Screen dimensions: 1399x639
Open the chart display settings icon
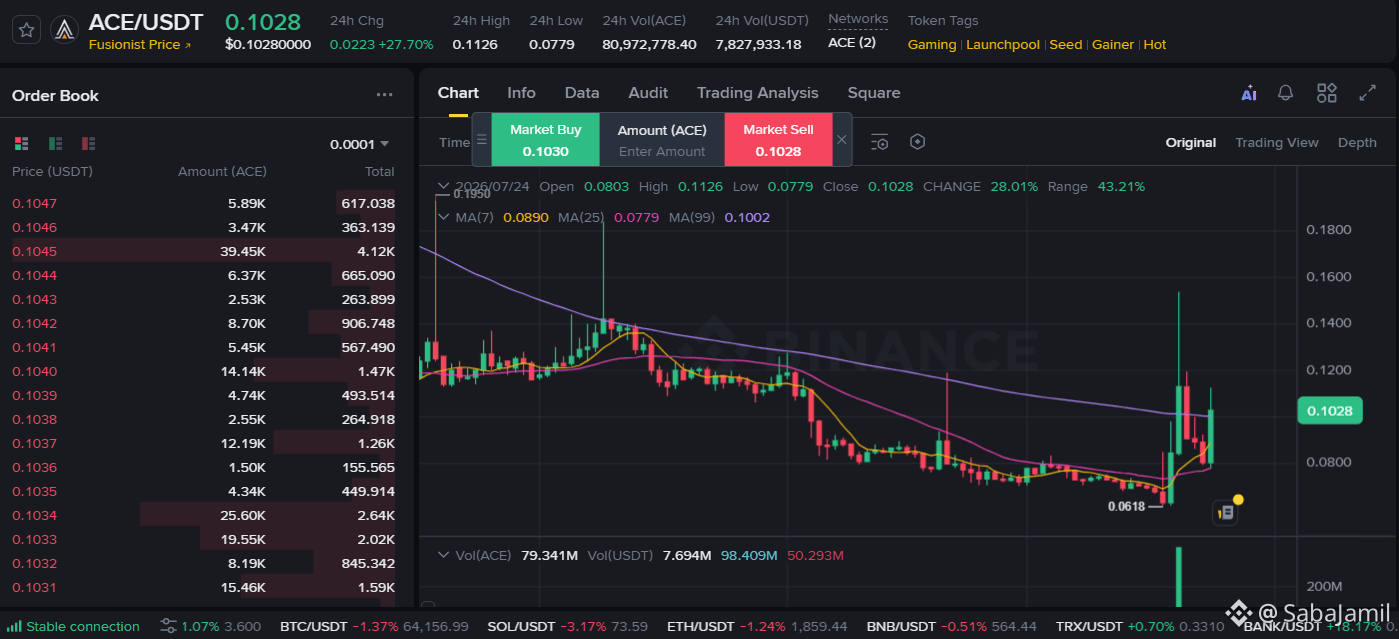click(879, 142)
